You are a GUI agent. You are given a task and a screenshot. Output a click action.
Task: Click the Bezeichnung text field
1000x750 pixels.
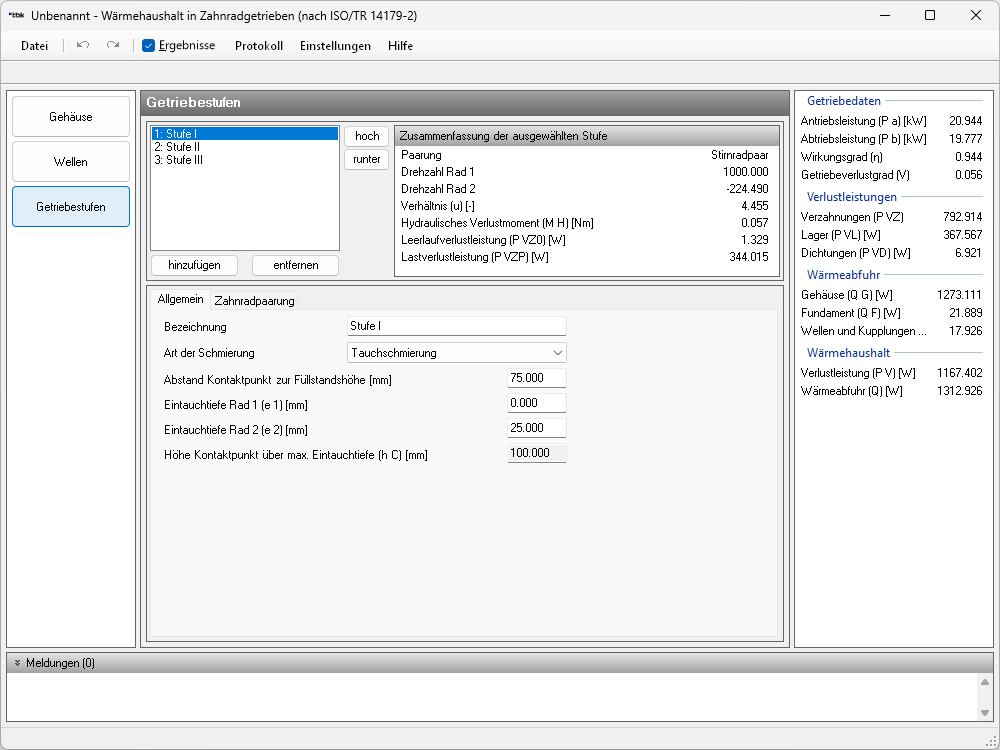[456, 326]
